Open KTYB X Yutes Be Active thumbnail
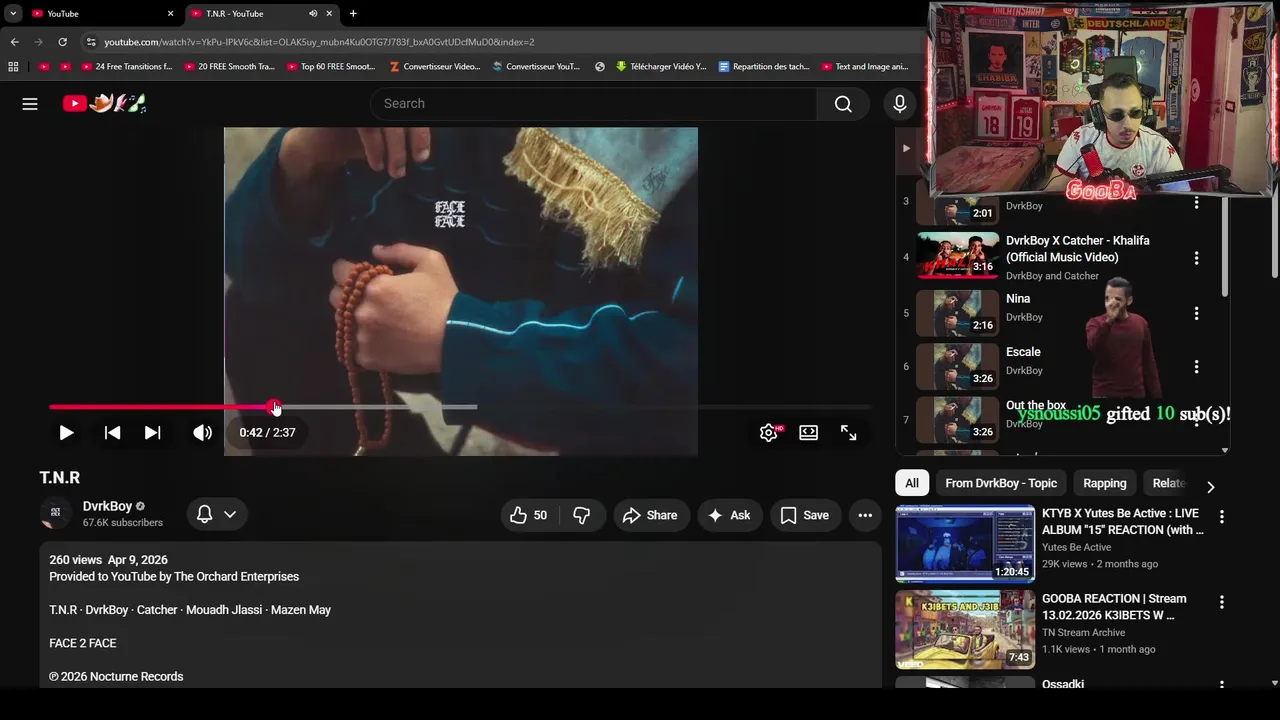This screenshot has width=1280, height=720. tap(965, 543)
